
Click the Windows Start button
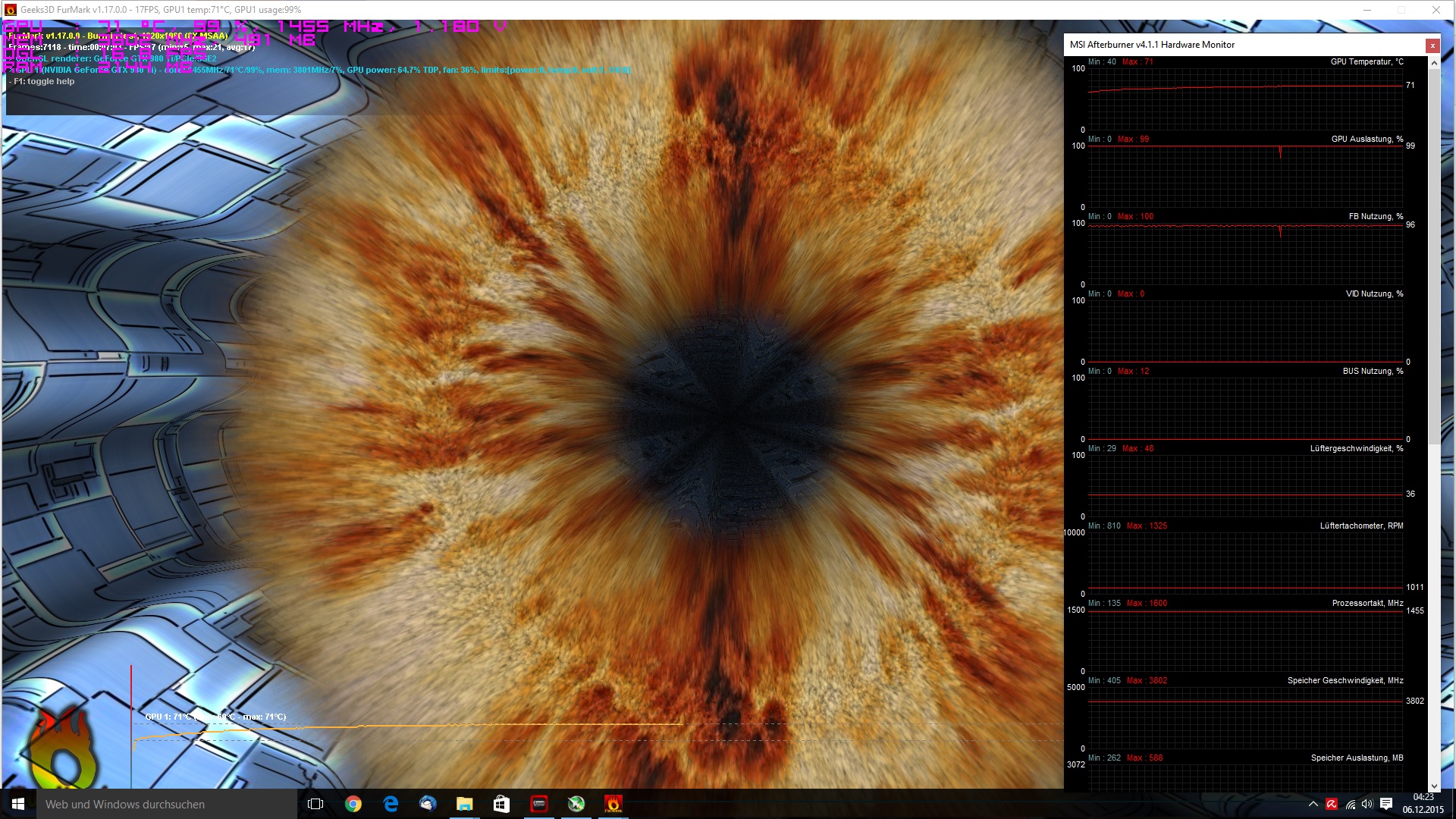click(18, 804)
